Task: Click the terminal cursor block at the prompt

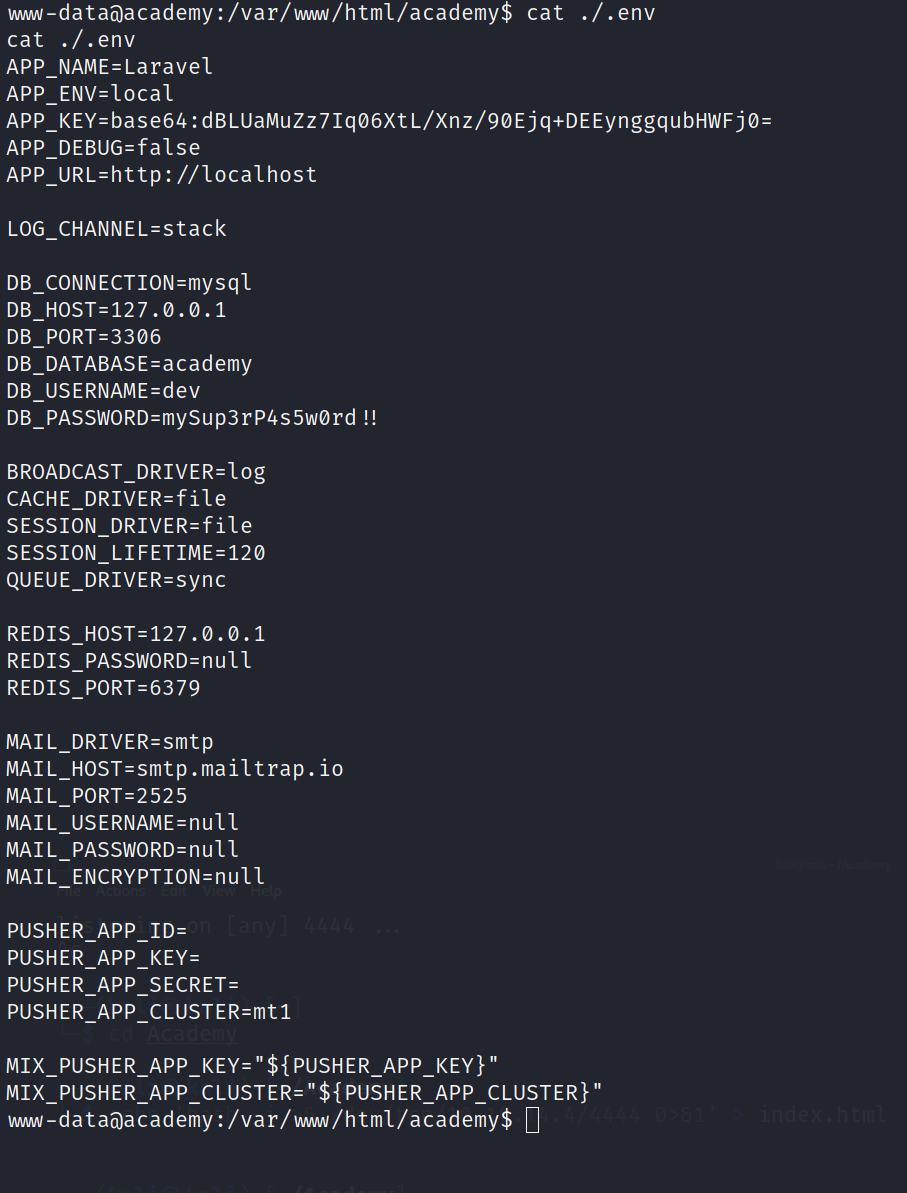Action: (x=532, y=1120)
